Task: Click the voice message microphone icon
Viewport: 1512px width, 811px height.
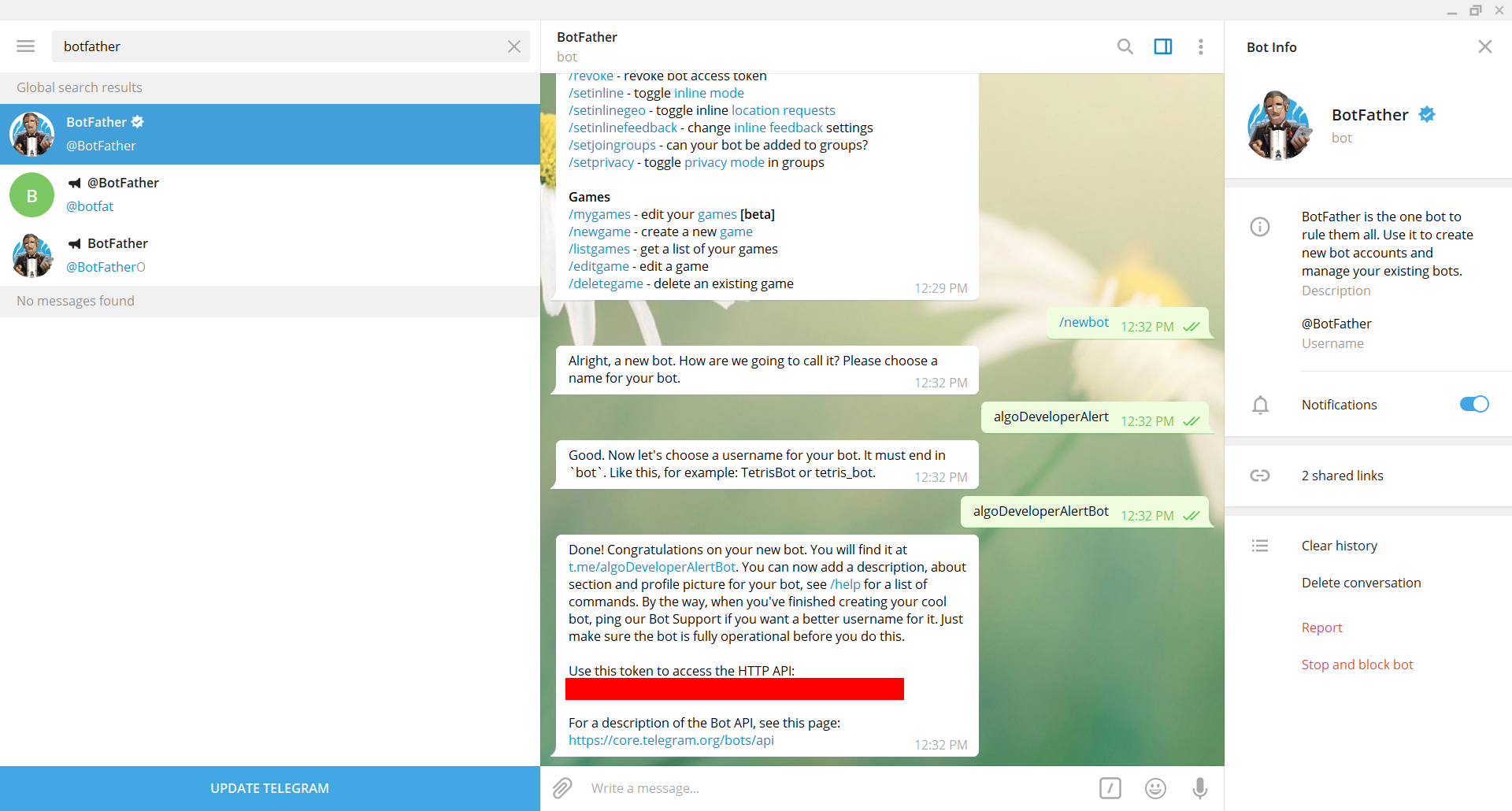Action: pyautogui.click(x=1200, y=788)
